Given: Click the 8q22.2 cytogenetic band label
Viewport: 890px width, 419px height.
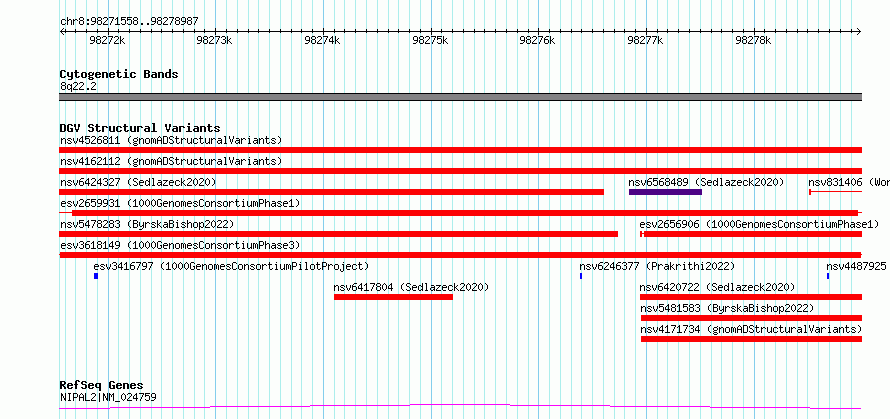Looking at the screenshot, I should 78,86.
